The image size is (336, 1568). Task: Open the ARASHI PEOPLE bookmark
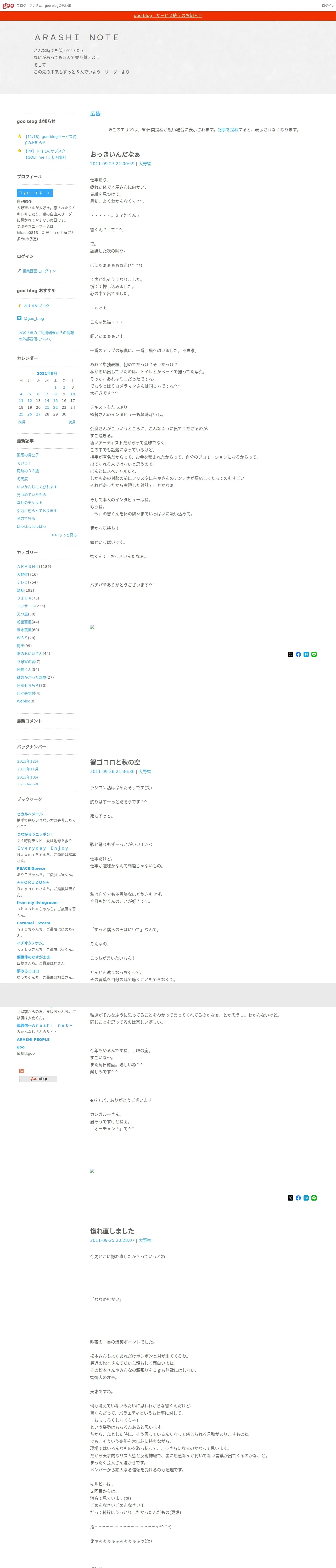(33, 1039)
